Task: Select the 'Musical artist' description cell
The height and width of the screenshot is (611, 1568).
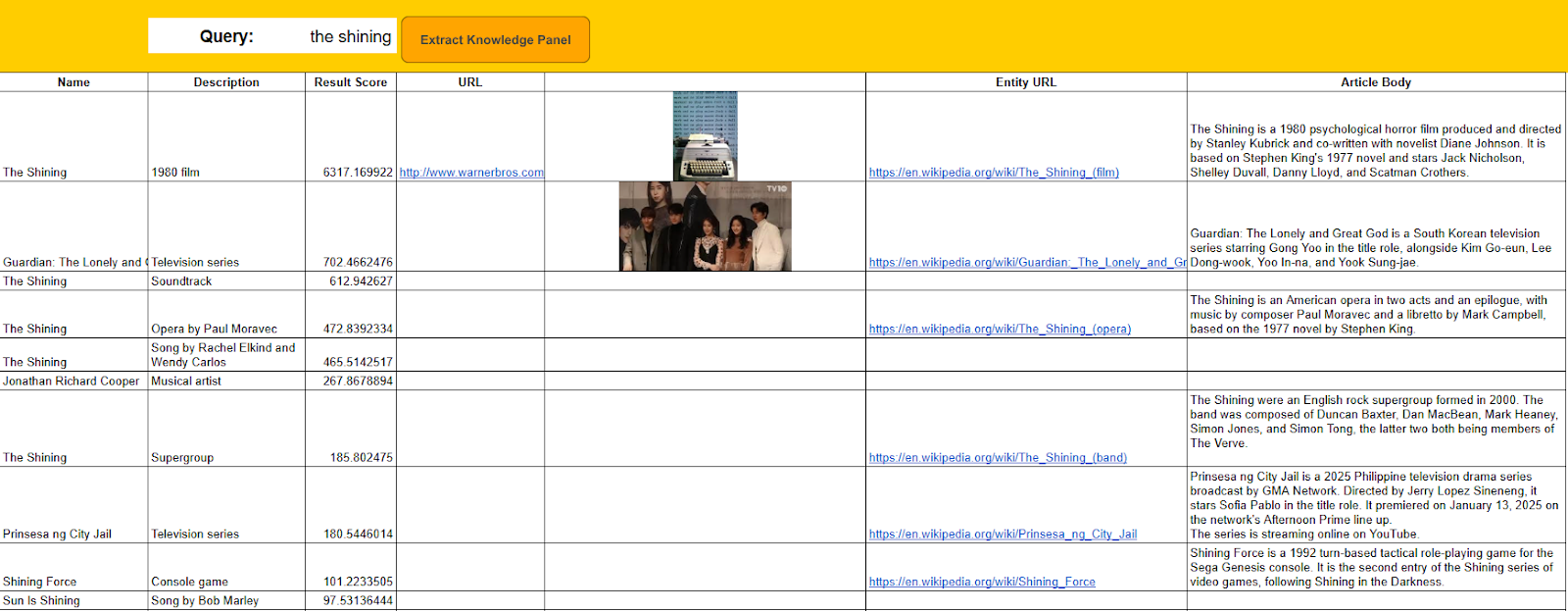Action: coord(226,382)
